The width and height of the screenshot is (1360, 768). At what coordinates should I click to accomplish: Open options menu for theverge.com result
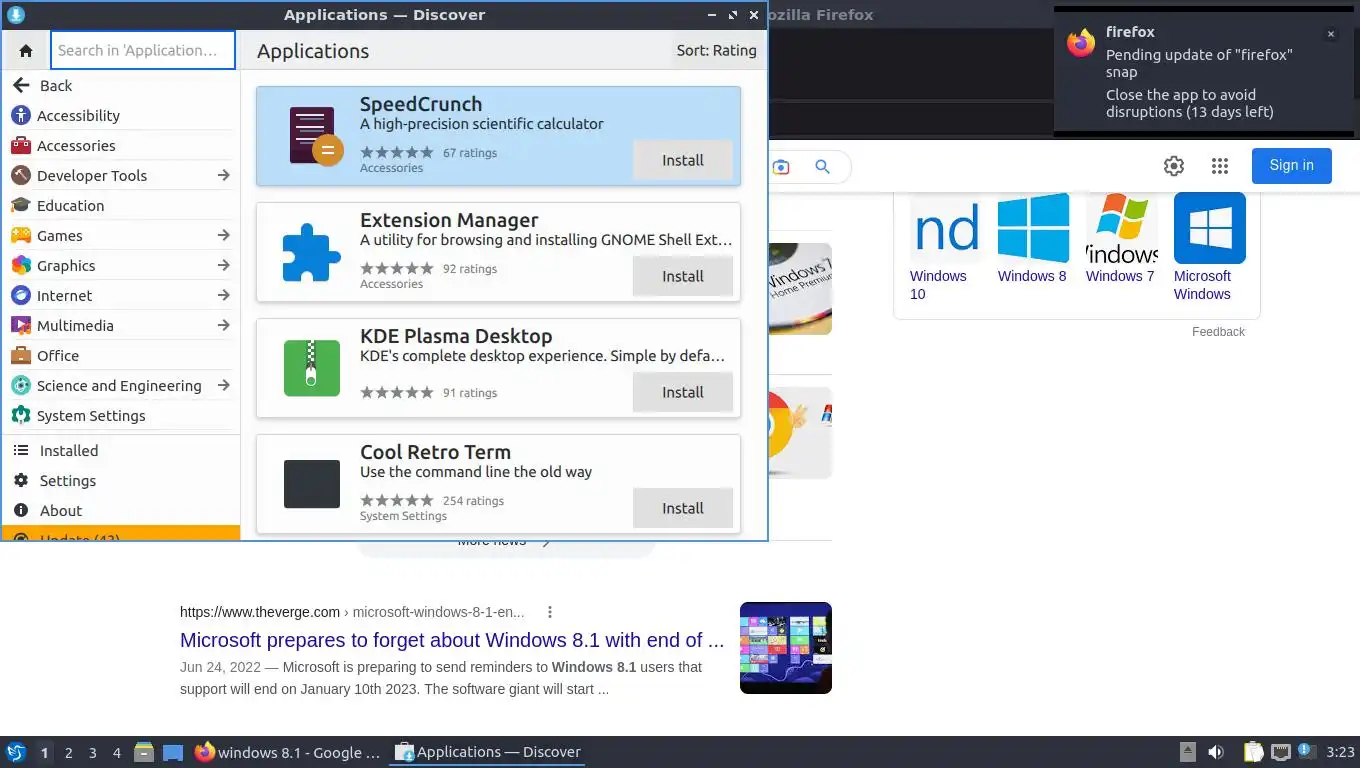coord(549,612)
